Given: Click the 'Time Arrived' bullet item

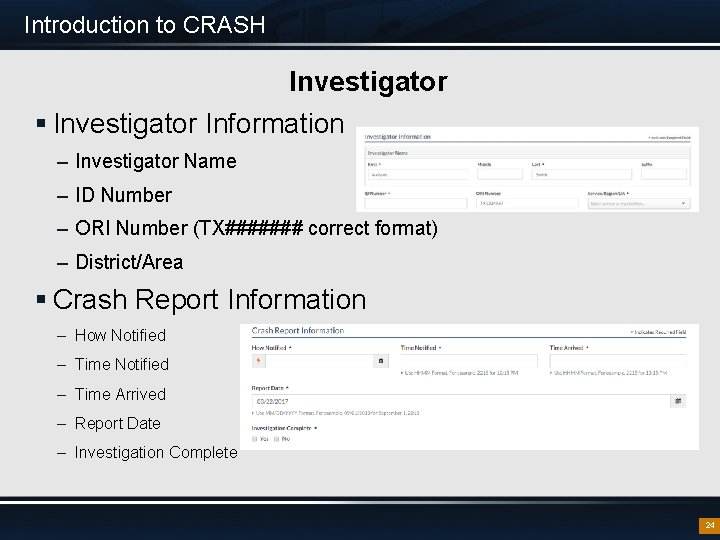Looking at the screenshot, I should pos(120,394).
